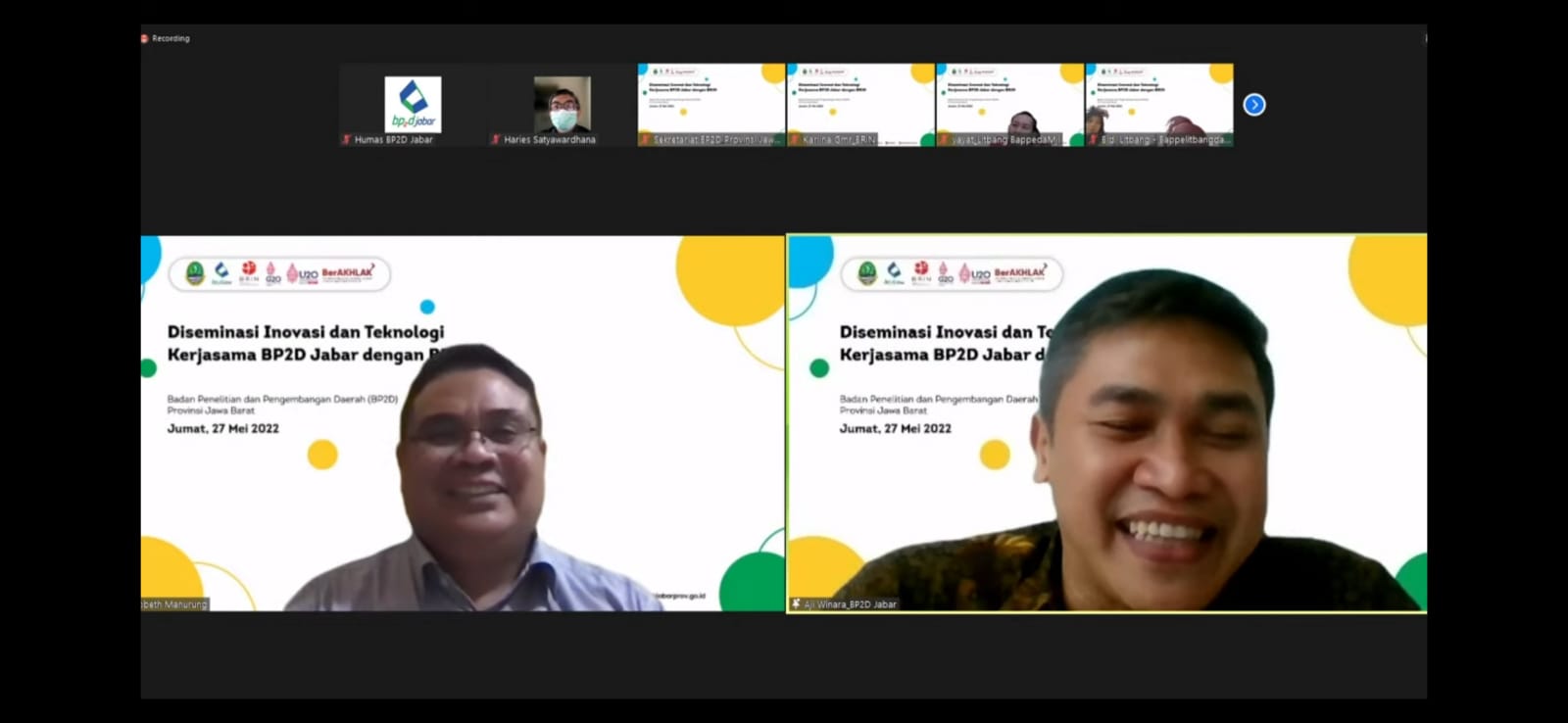Image resolution: width=1568 pixels, height=723 pixels.
Task: Select Haries Satyawardhana's video thumbnail
Action: [x=562, y=105]
